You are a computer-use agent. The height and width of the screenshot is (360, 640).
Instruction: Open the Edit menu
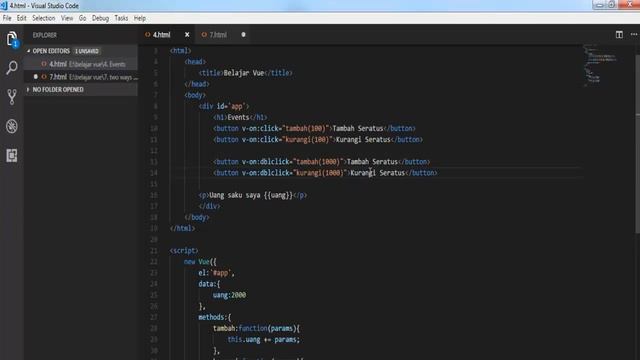pyautogui.click(x=22, y=18)
